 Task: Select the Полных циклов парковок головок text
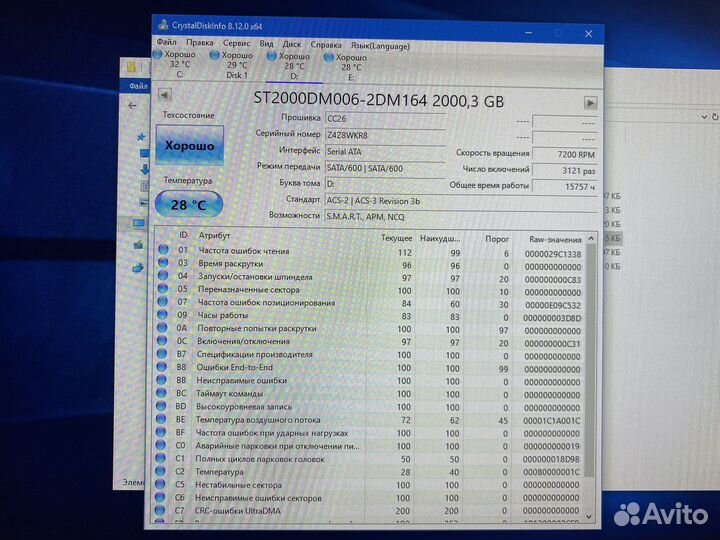coord(260,459)
